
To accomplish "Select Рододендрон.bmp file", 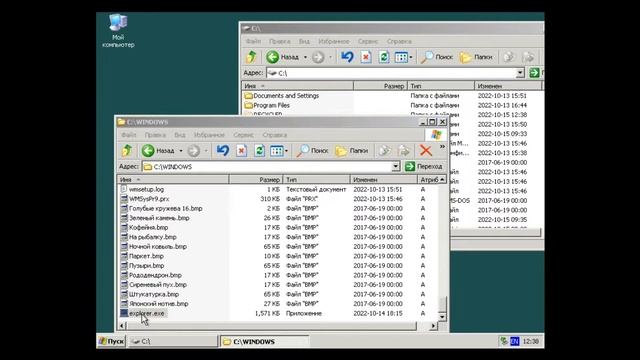I will click(155, 275).
